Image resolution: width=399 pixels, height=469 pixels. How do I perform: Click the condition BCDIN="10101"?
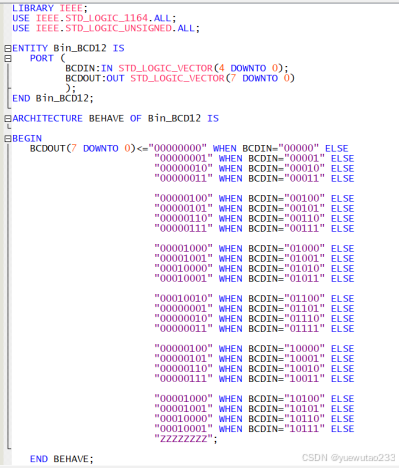287,408
